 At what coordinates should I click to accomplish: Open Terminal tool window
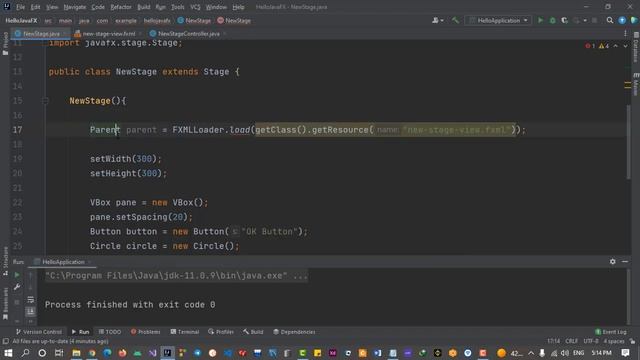tap(184, 332)
